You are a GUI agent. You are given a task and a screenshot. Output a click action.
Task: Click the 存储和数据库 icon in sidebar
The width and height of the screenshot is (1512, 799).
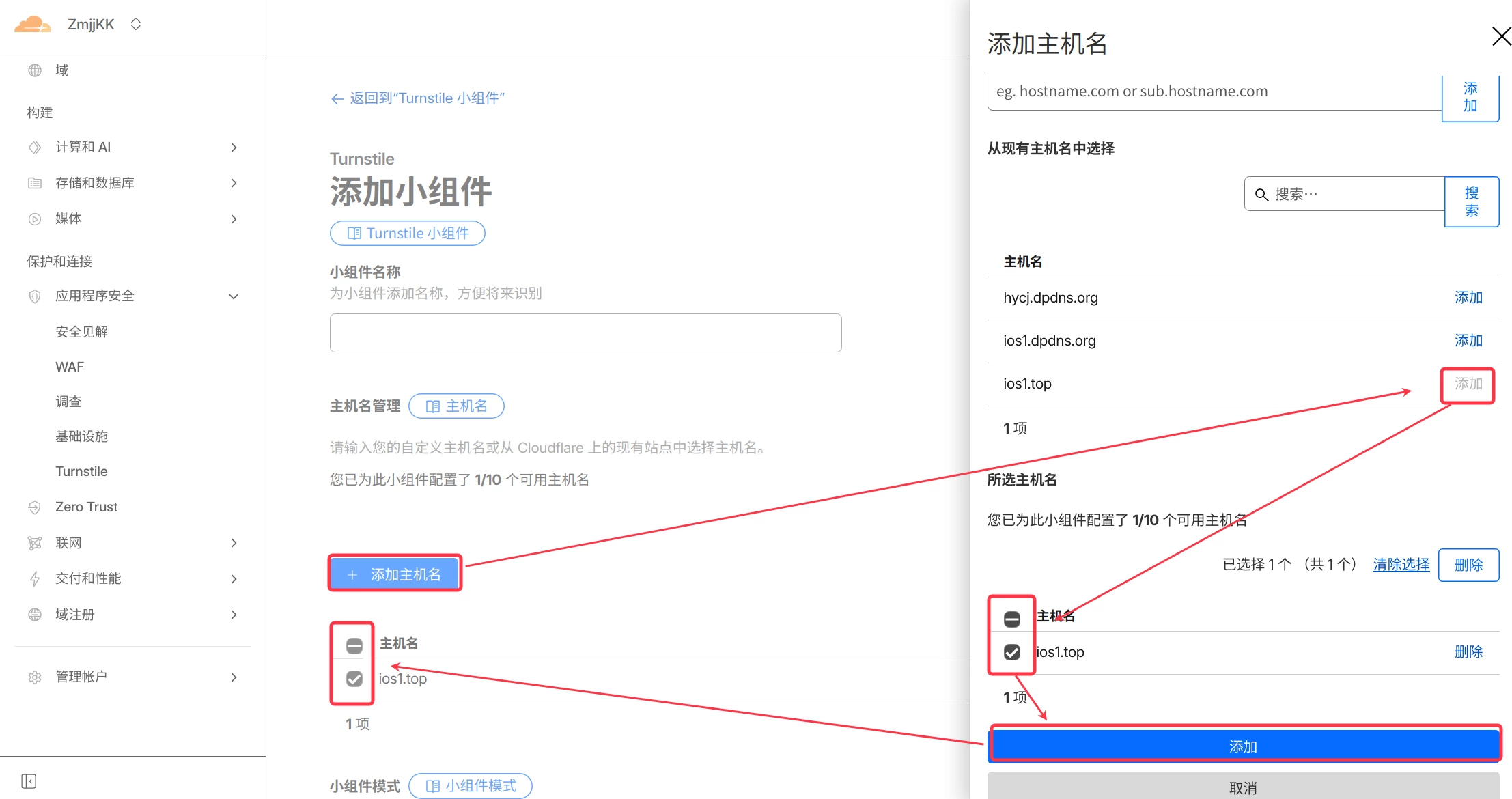[x=35, y=183]
